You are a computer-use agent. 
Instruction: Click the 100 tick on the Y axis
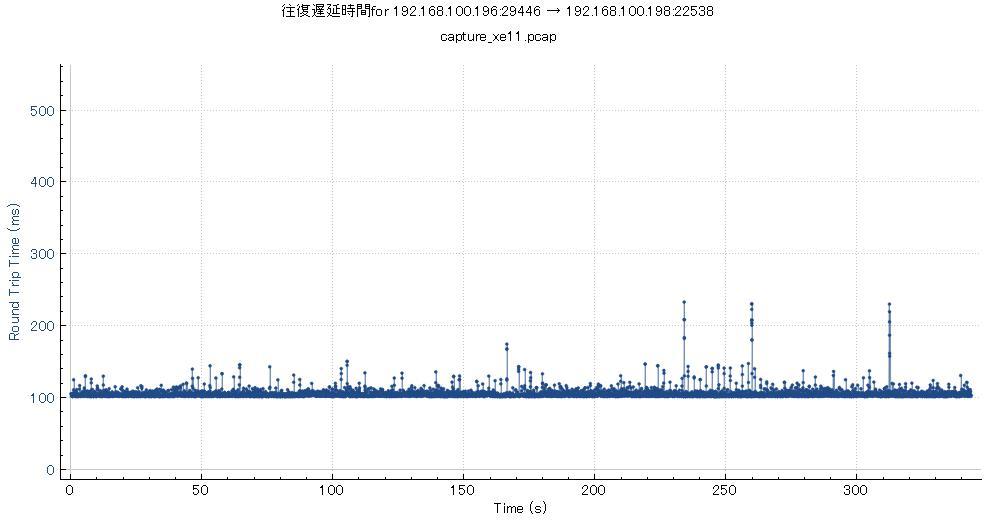pos(43,398)
